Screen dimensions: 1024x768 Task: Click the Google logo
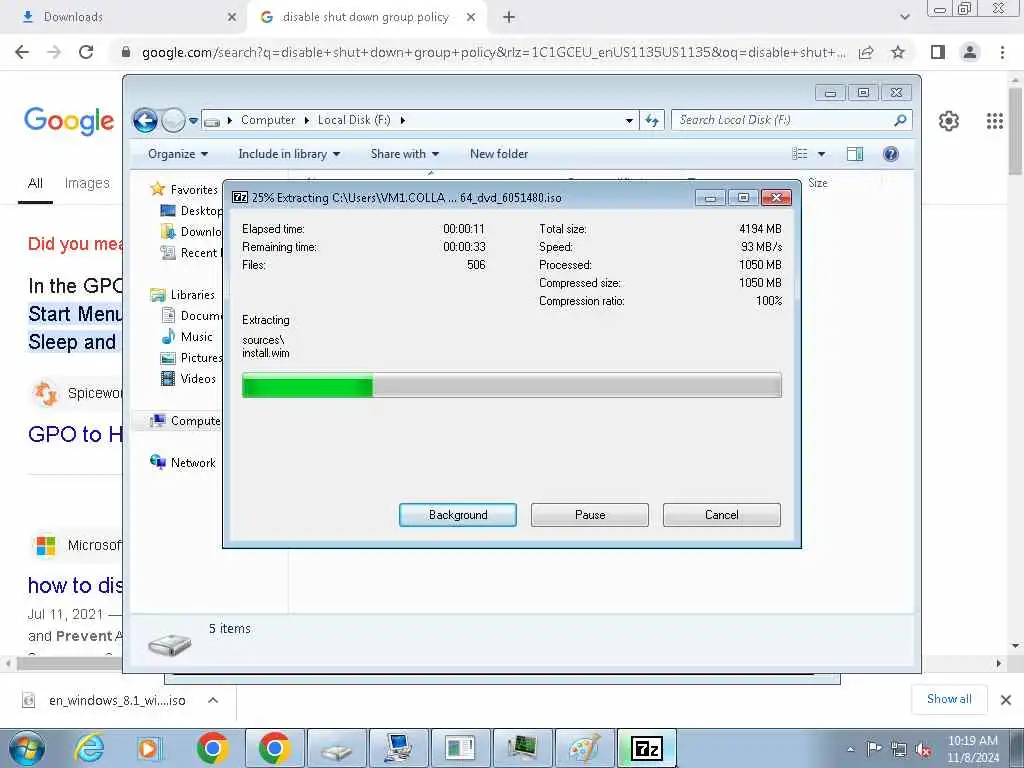tap(69, 121)
